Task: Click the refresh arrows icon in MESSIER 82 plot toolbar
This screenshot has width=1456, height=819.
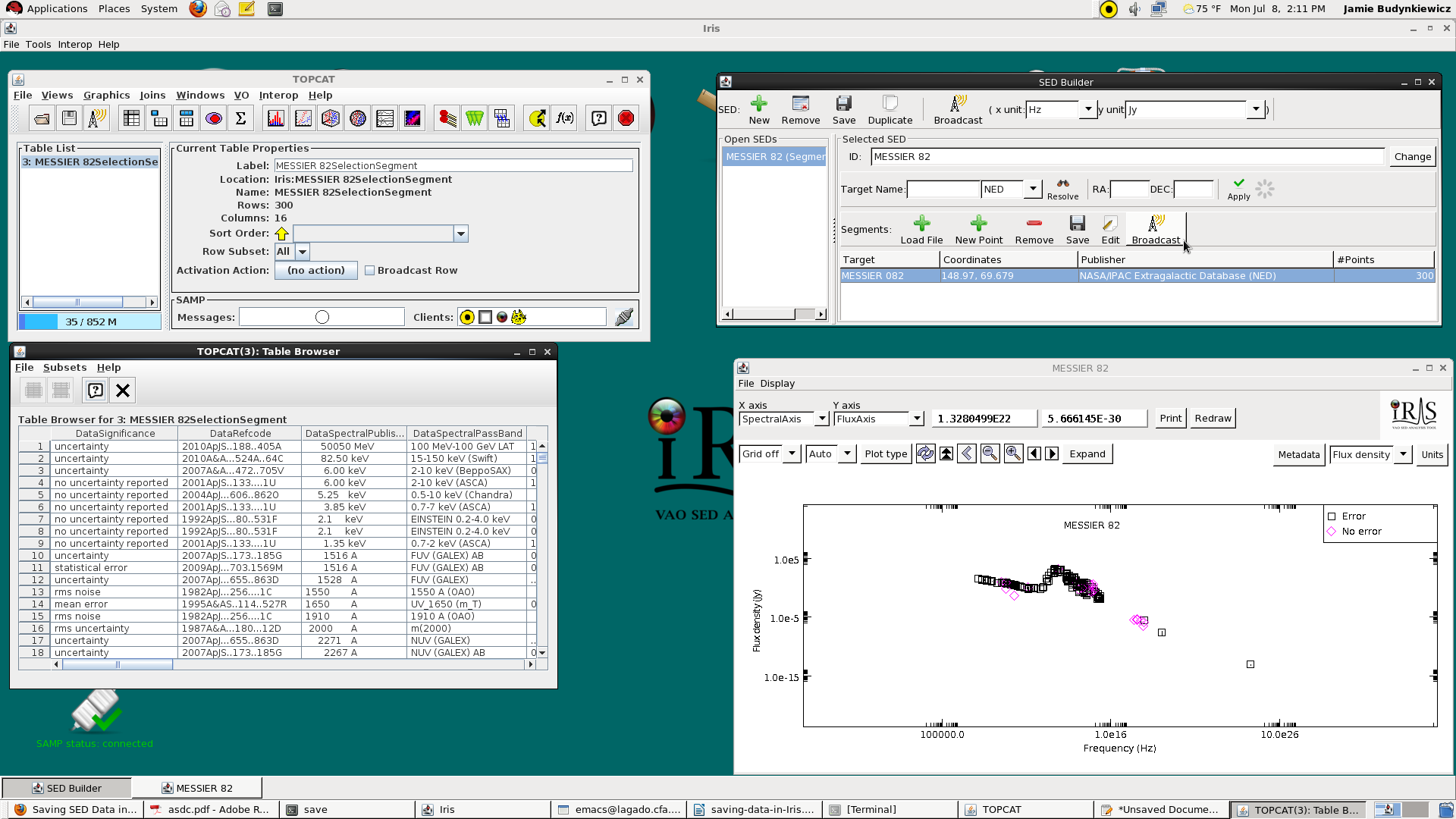Action: tap(925, 453)
